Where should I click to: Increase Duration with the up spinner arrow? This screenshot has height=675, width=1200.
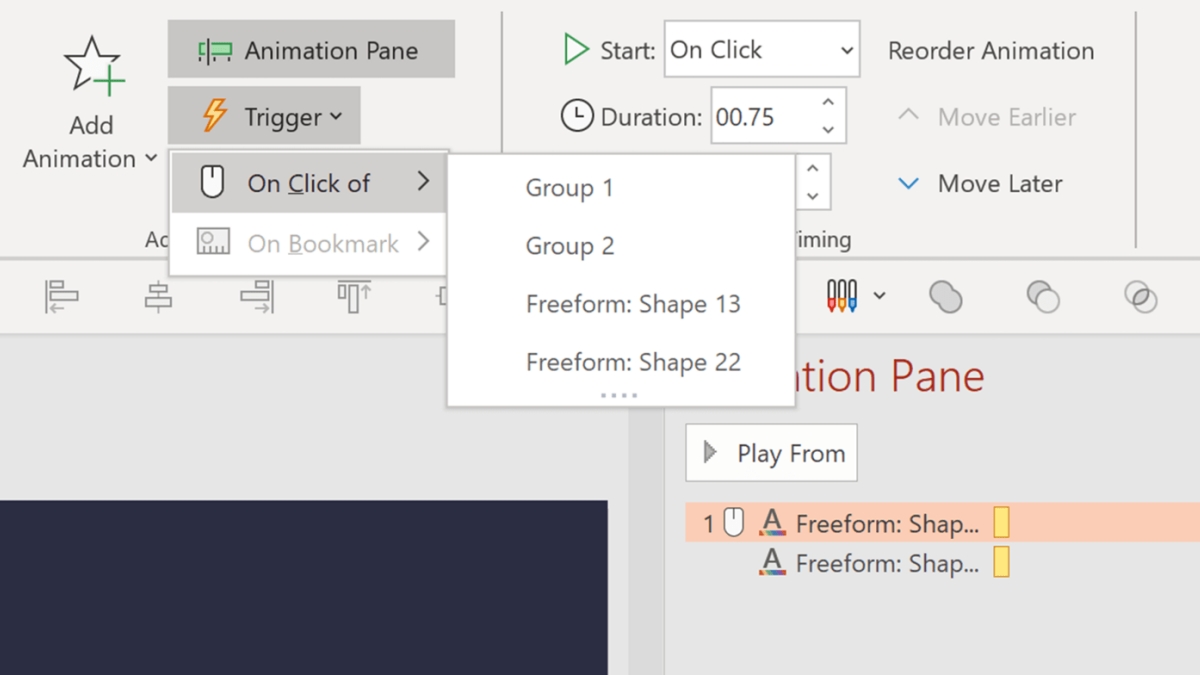click(828, 103)
